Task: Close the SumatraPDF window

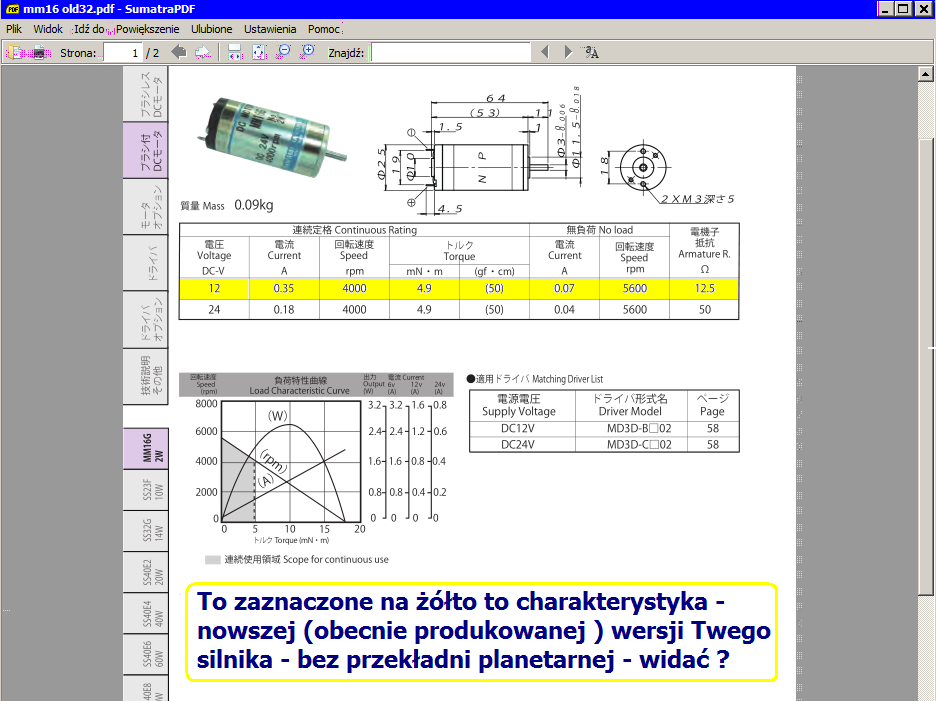Action: point(923,9)
